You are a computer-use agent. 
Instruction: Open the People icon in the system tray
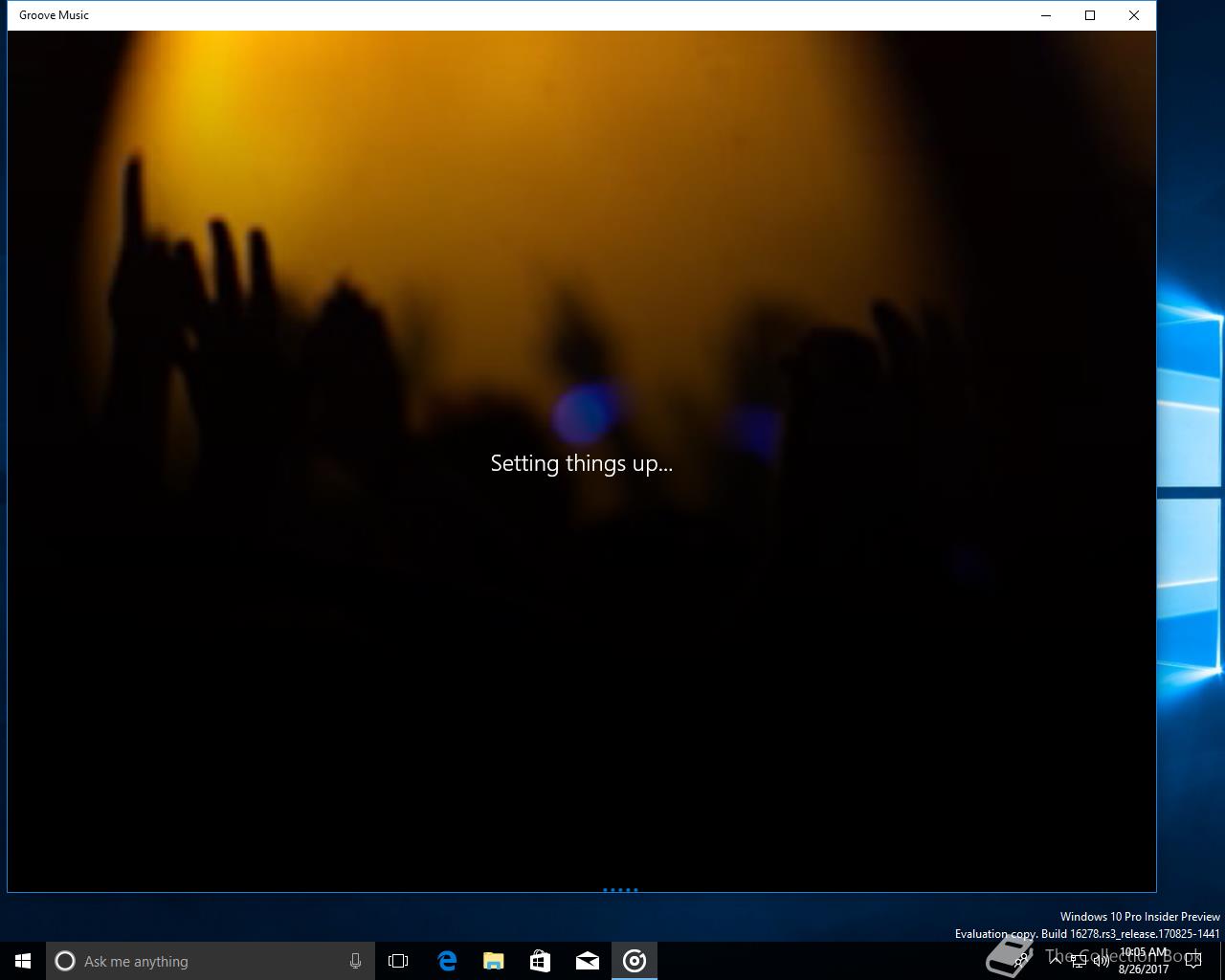pos(1021,961)
